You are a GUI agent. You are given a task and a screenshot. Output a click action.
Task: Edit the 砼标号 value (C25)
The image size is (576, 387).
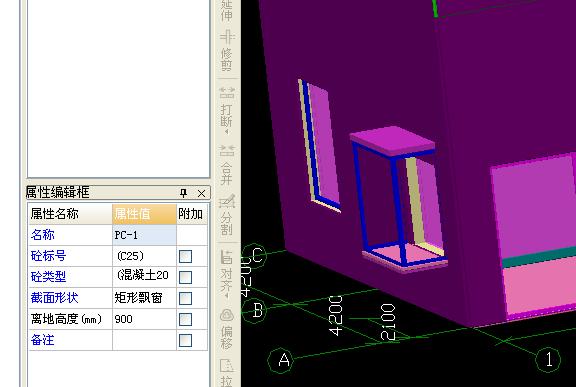coord(144,256)
